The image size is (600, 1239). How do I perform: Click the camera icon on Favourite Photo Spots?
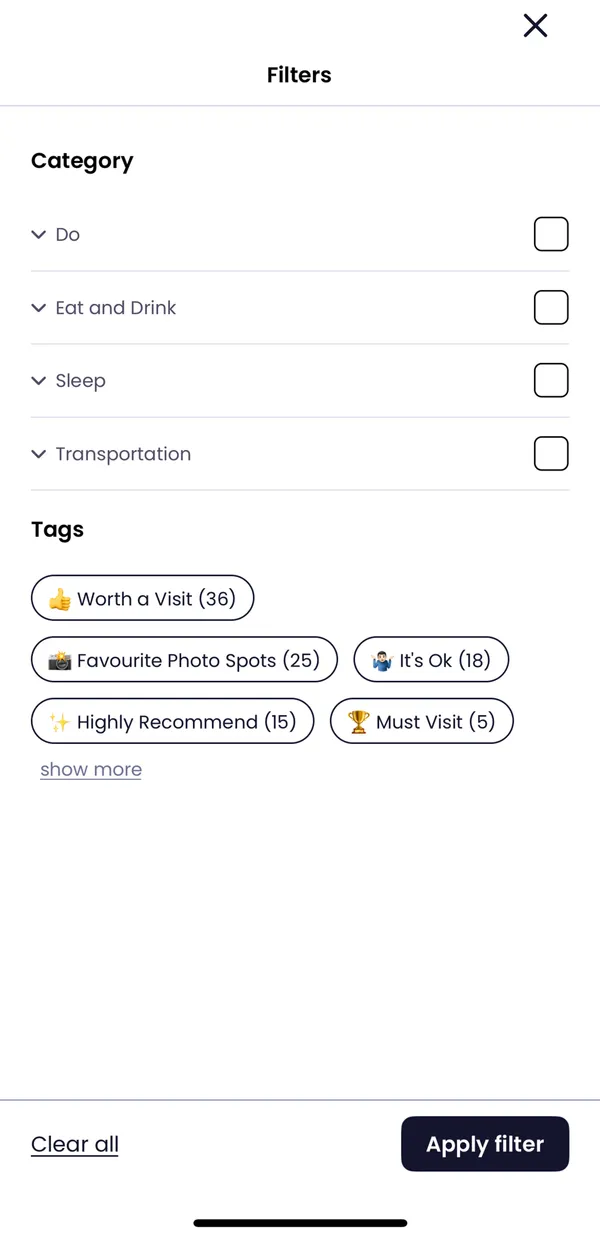click(x=60, y=661)
